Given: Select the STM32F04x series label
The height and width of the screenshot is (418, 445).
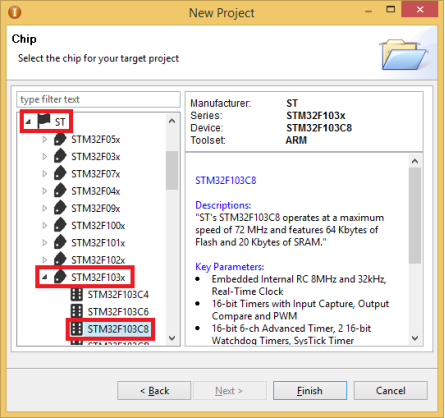Looking at the screenshot, I should pyautogui.click(x=96, y=191).
